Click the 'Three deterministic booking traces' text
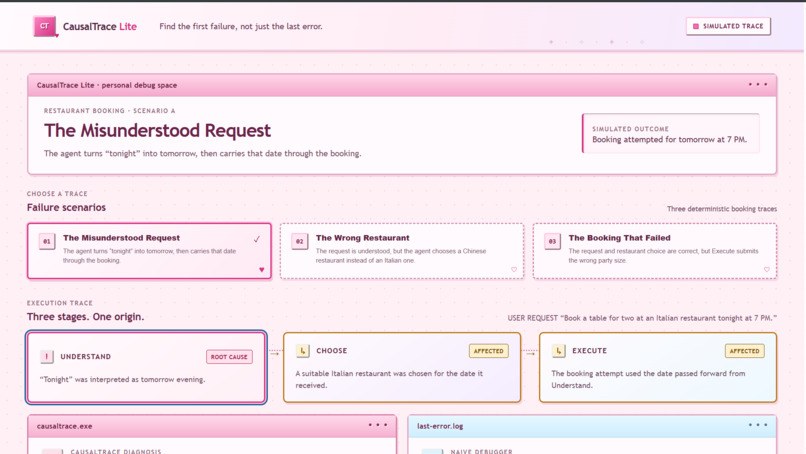 click(x=722, y=209)
